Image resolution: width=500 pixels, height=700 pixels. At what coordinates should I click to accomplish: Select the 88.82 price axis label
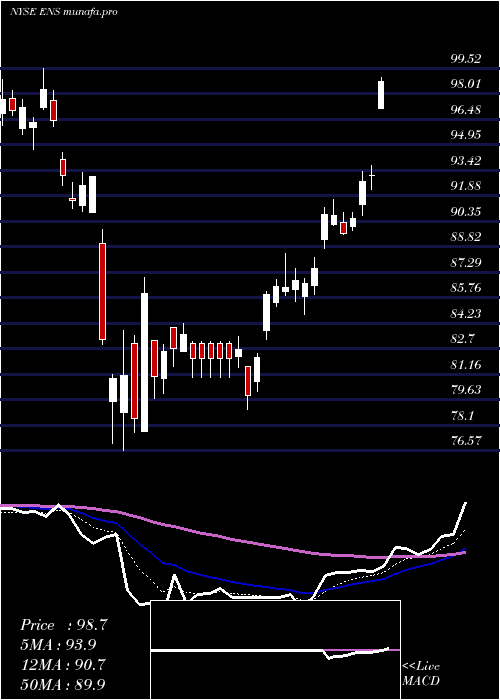(466, 237)
